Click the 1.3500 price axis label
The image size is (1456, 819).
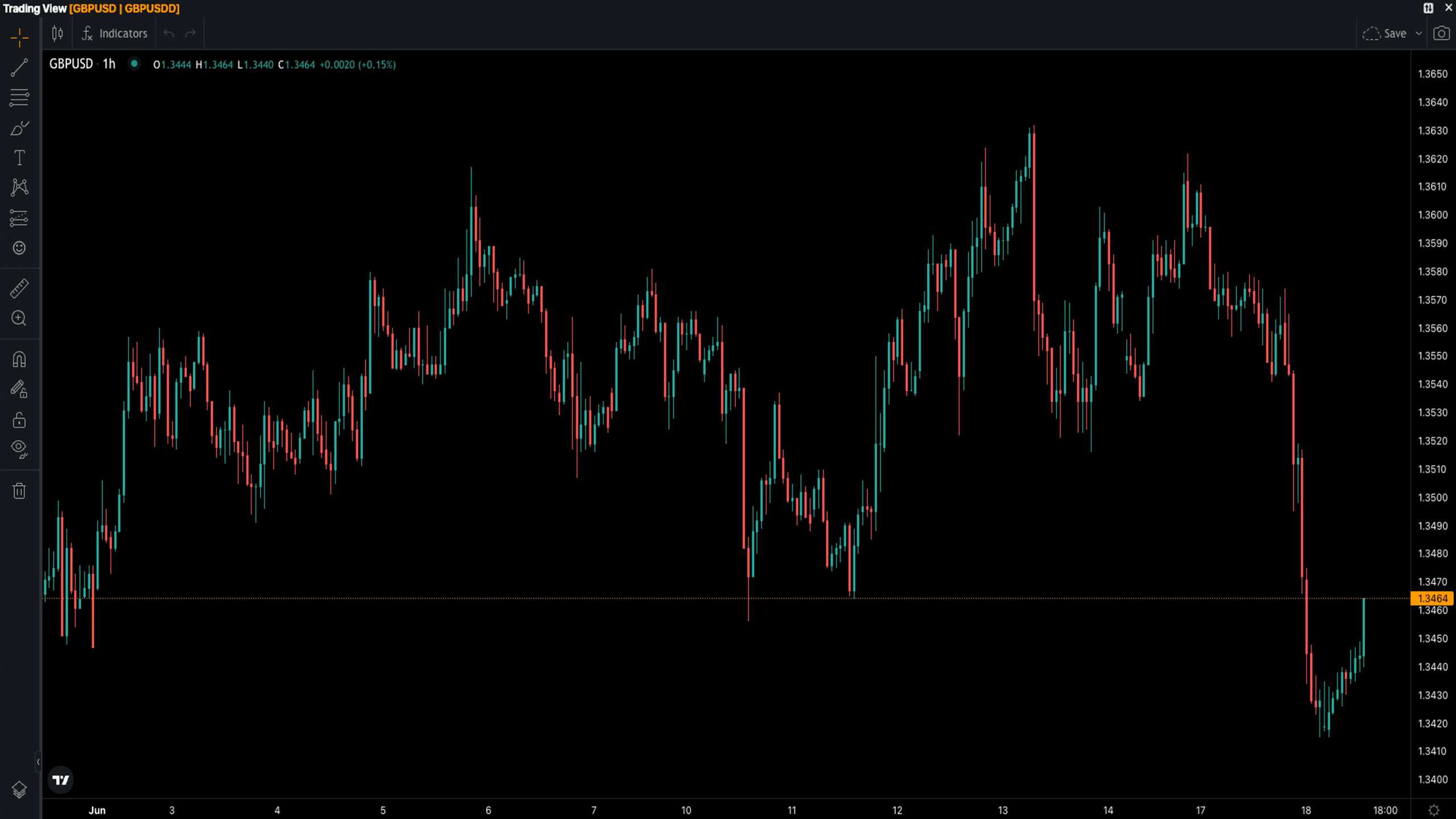coord(1433,498)
